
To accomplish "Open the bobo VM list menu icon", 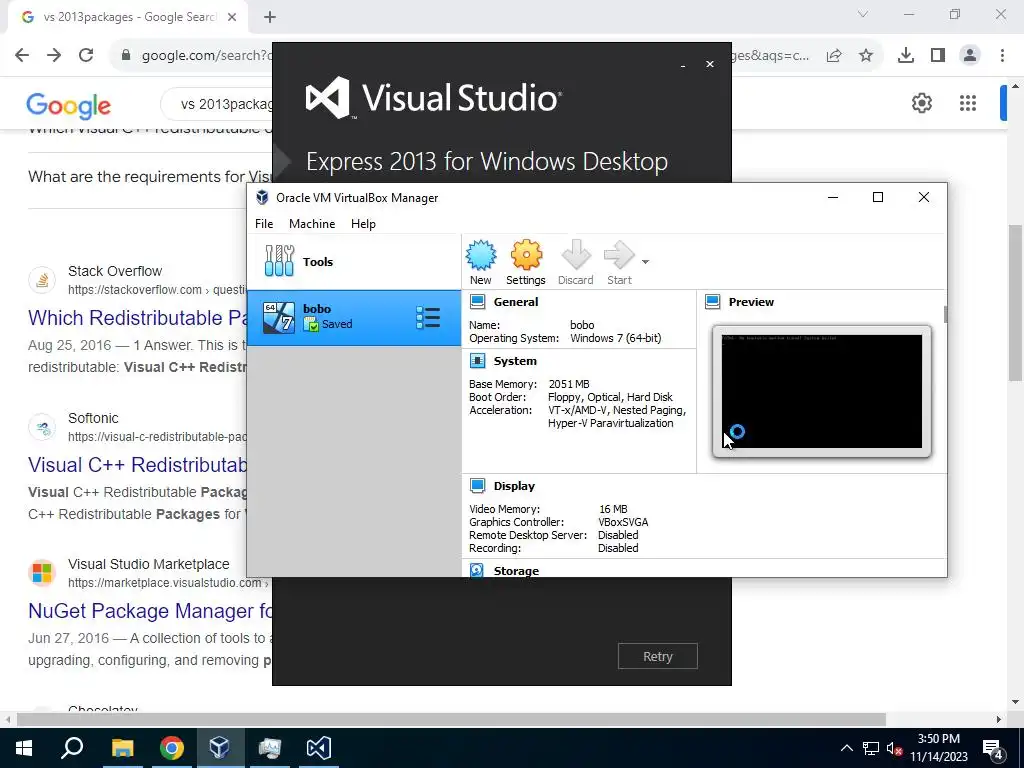I will 428,317.
